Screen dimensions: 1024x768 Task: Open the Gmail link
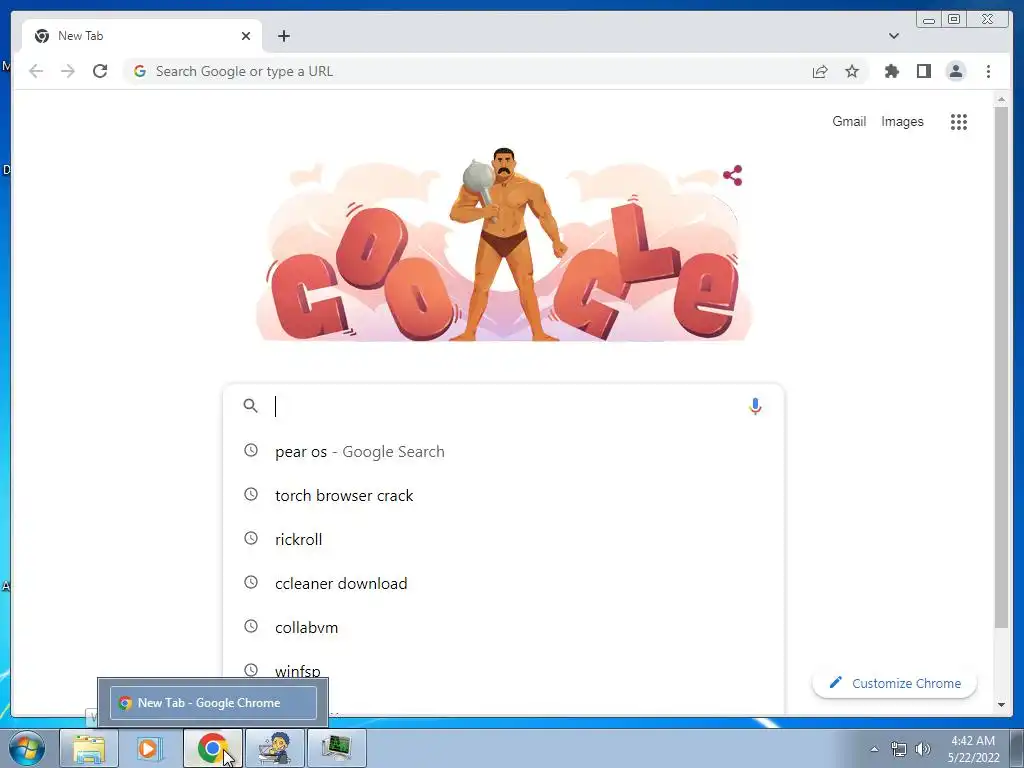click(x=848, y=121)
